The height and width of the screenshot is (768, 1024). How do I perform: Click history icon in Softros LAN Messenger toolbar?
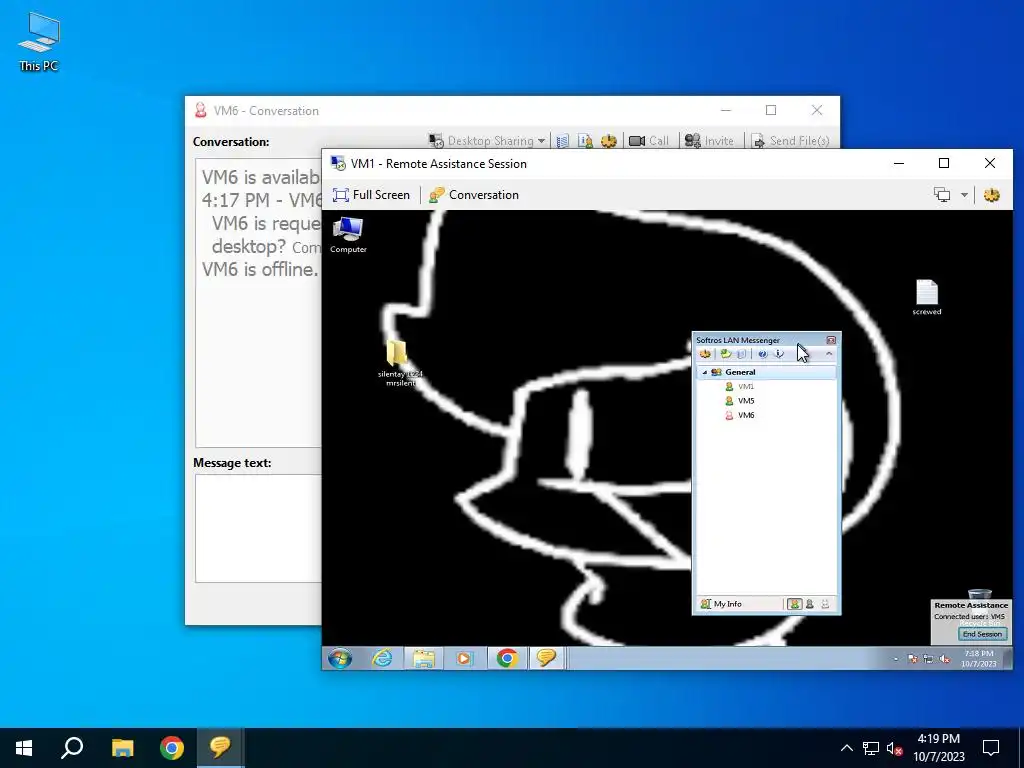741,354
